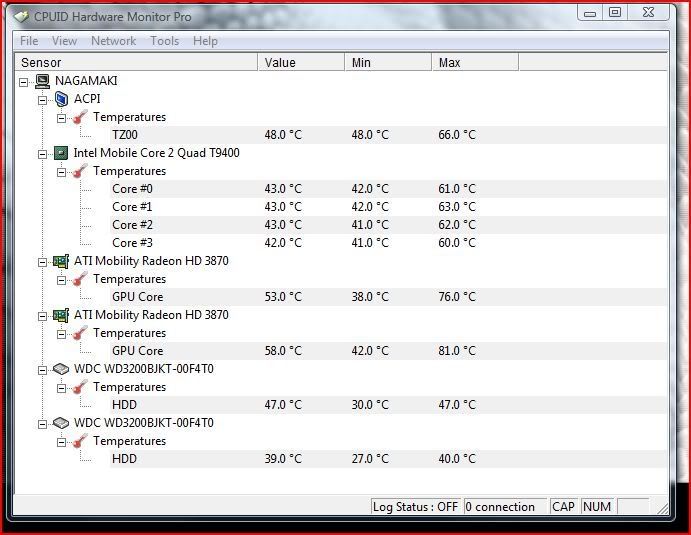Select the TZ00 sensor row
The height and width of the screenshot is (535, 691).
coord(388,135)
